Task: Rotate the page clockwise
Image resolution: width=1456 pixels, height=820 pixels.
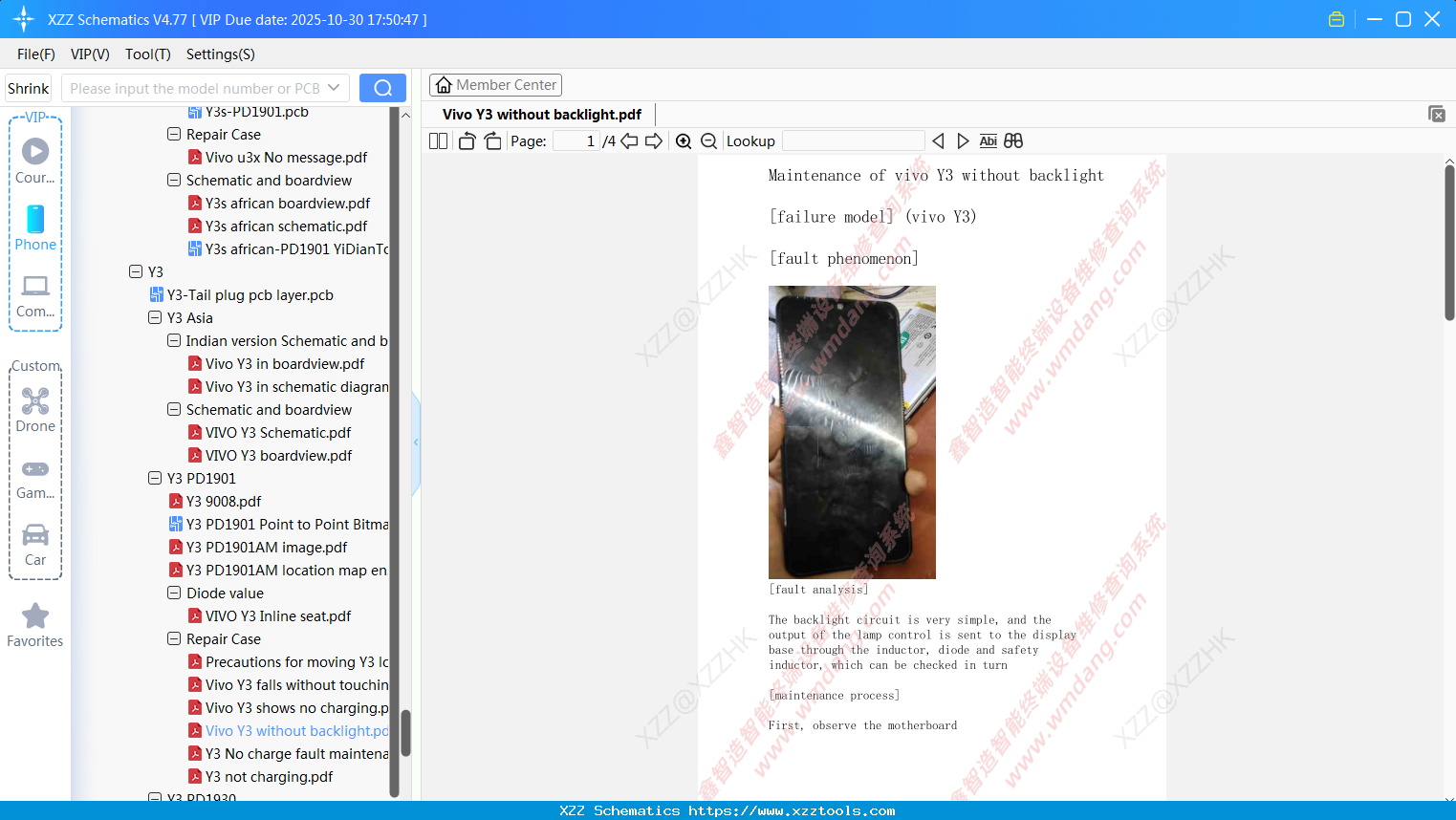Action: [x=492, y=141]
